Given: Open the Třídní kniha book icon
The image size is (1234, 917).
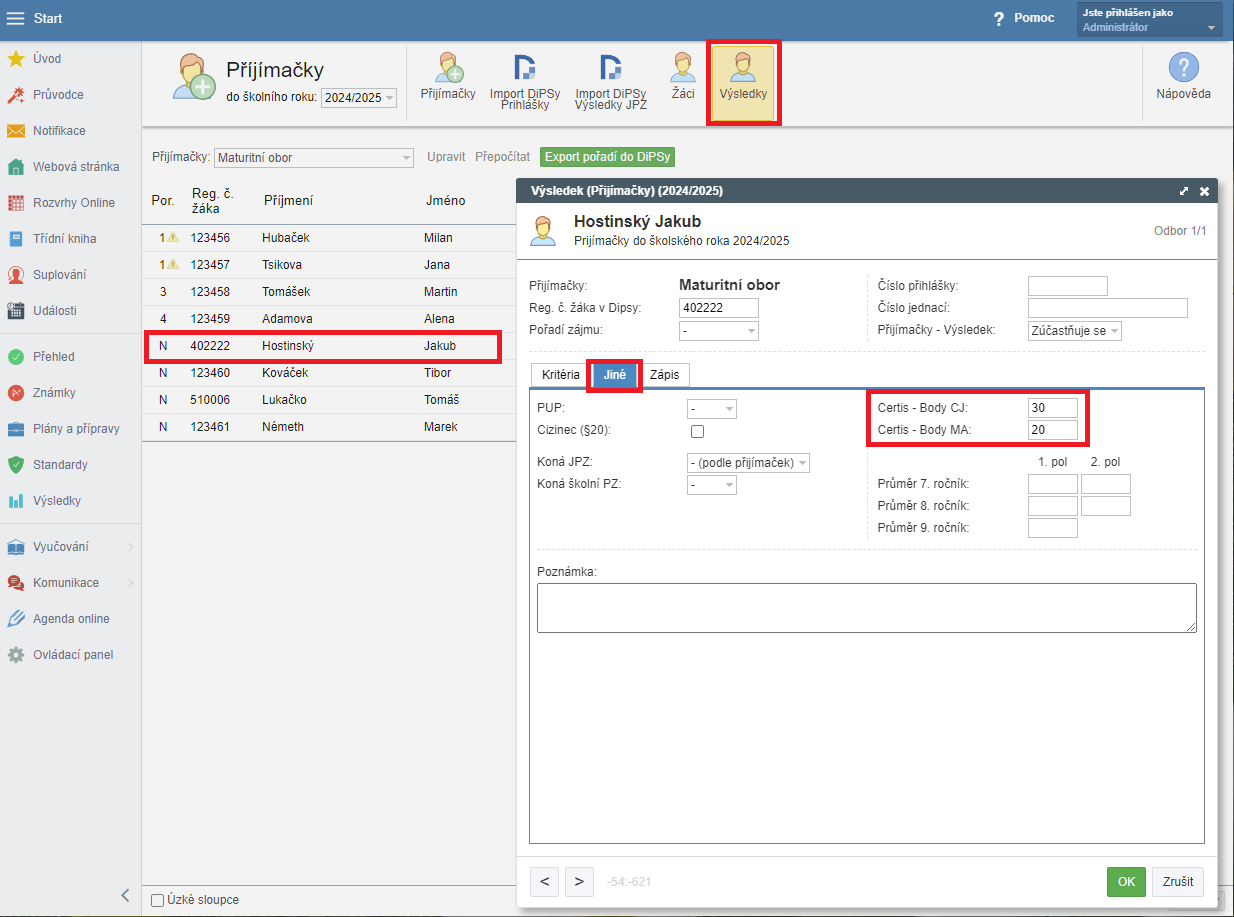Looking at the screenshot, I should 16,239.
